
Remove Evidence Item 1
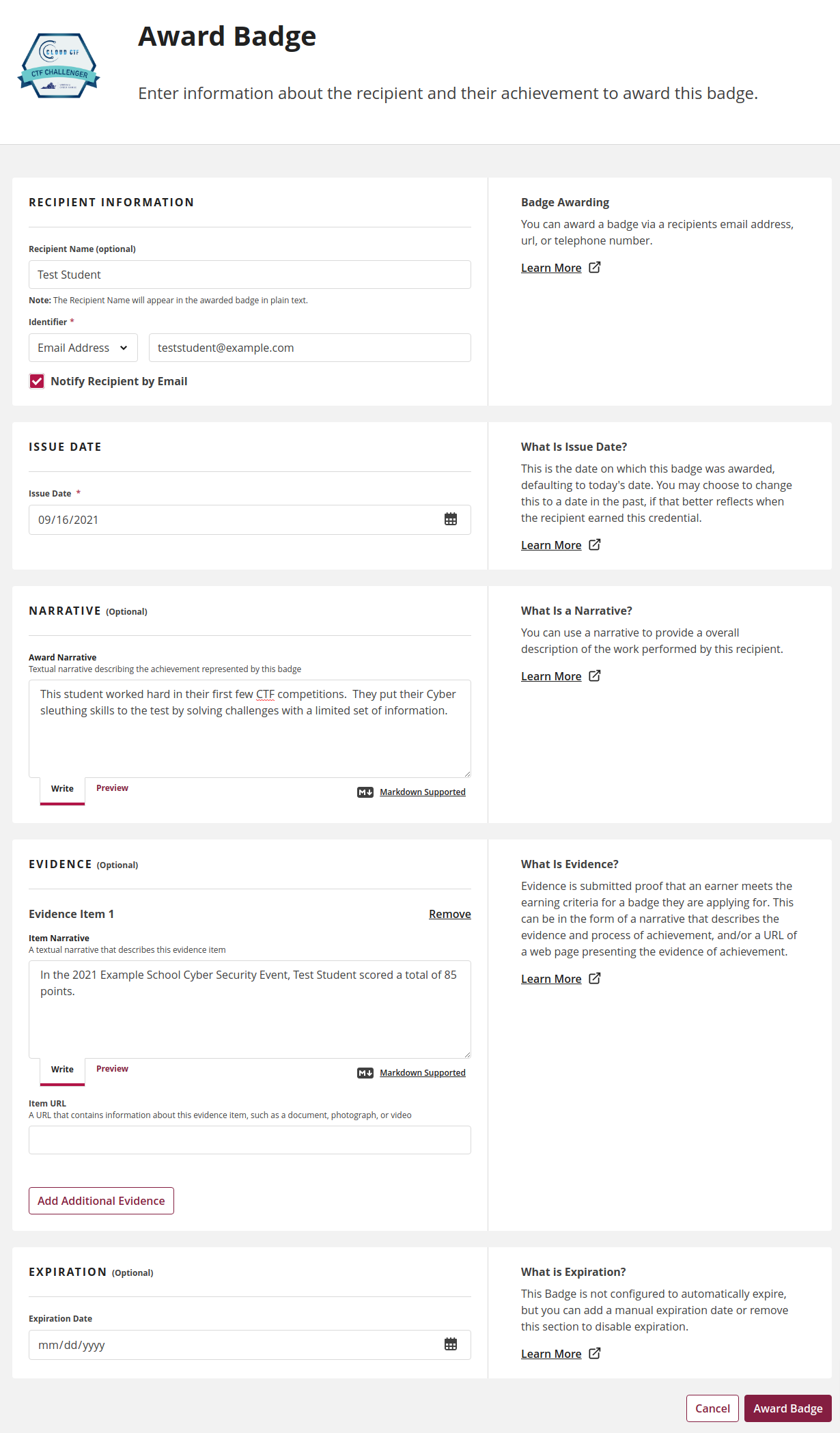pyautogui.click(x=450, y=914)
